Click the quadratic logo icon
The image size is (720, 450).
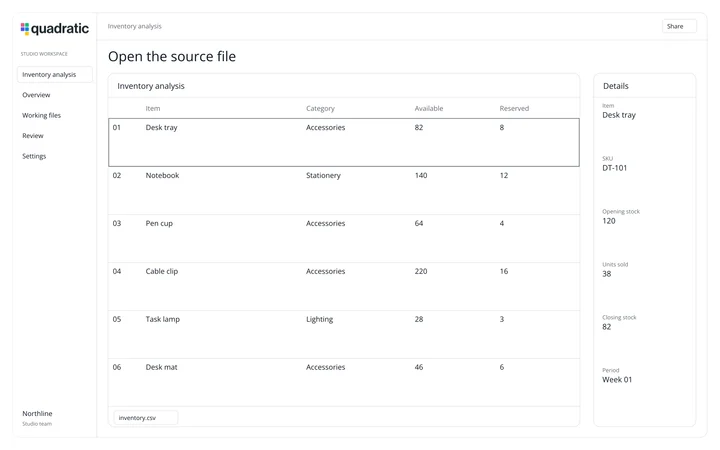tap(25, 28)
